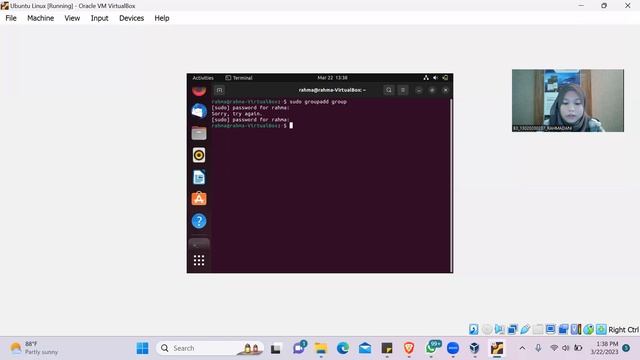The image size is (640, 360).
Task: Open the File menu in VirtualBox
Action: [x=11, y=18]
